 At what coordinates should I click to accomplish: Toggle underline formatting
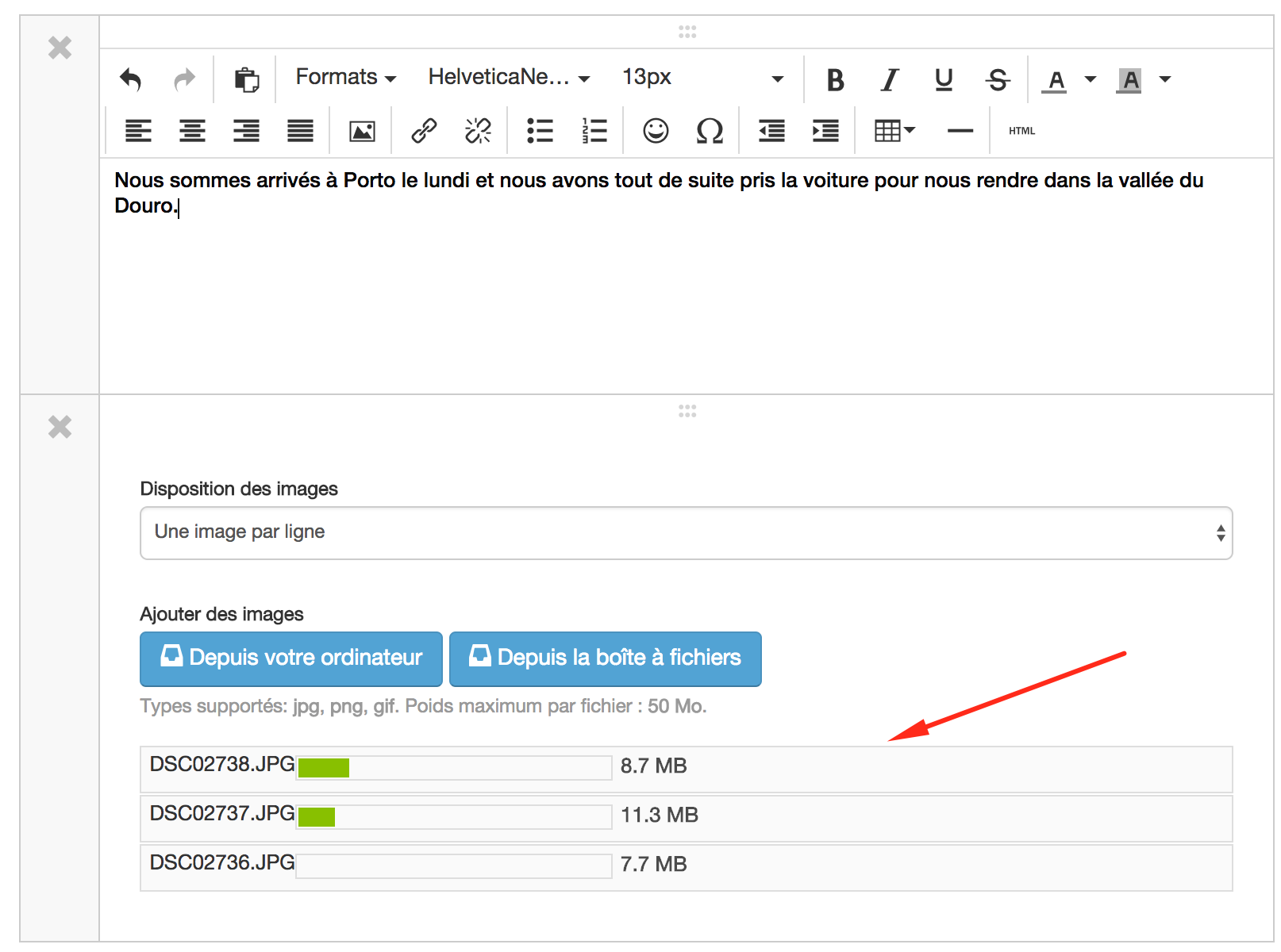(943, 79)
